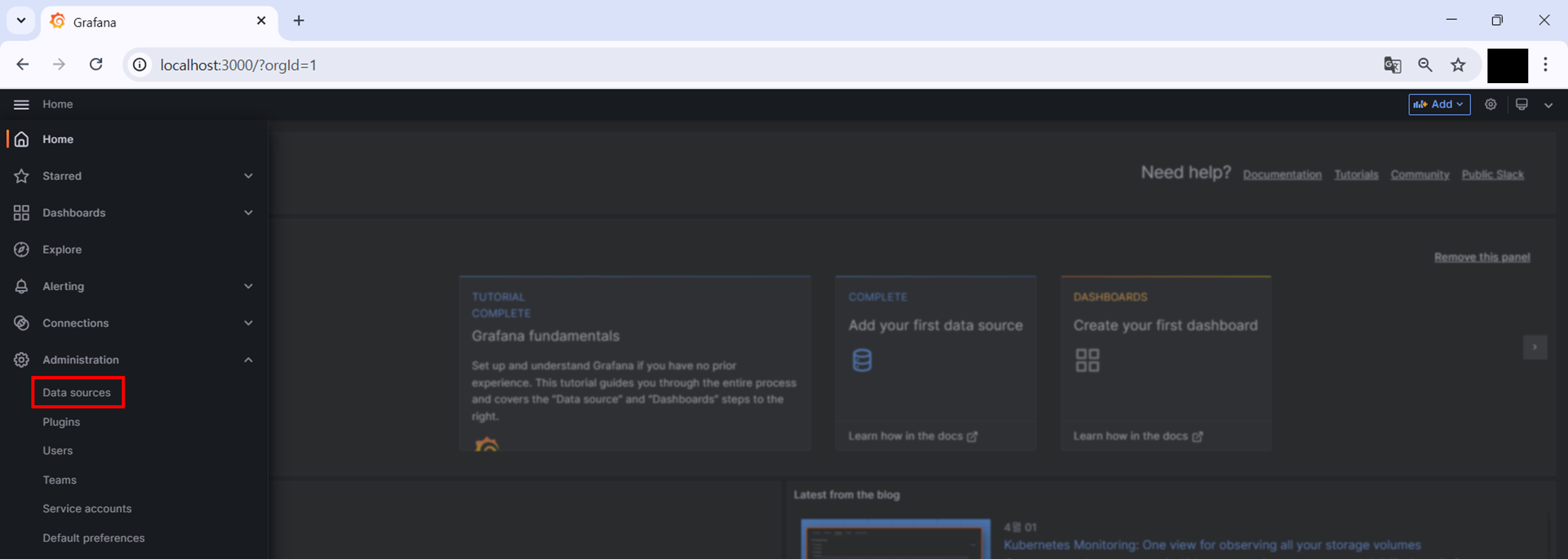Screen dimensions: 1568x559
Task: Open Default preferences under Administration
Action: click(94, 538)
